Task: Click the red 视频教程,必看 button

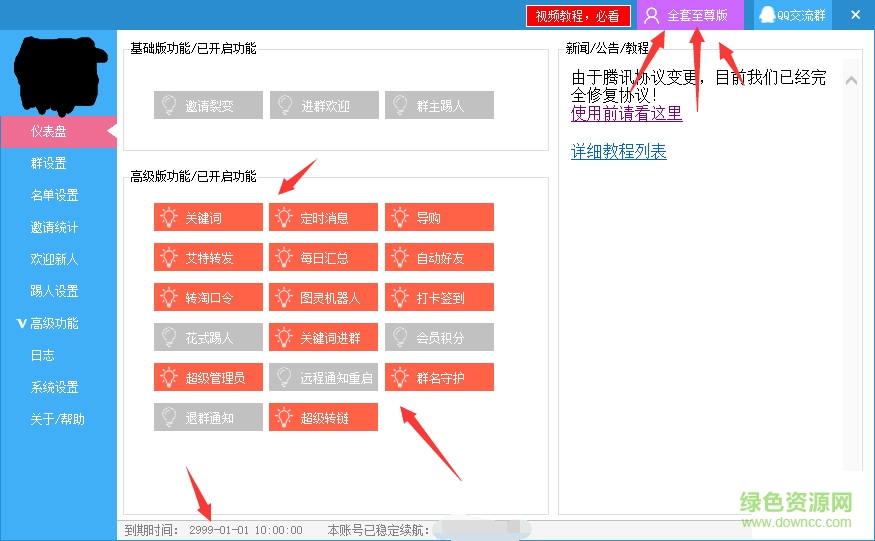Action: pos(578,16)
